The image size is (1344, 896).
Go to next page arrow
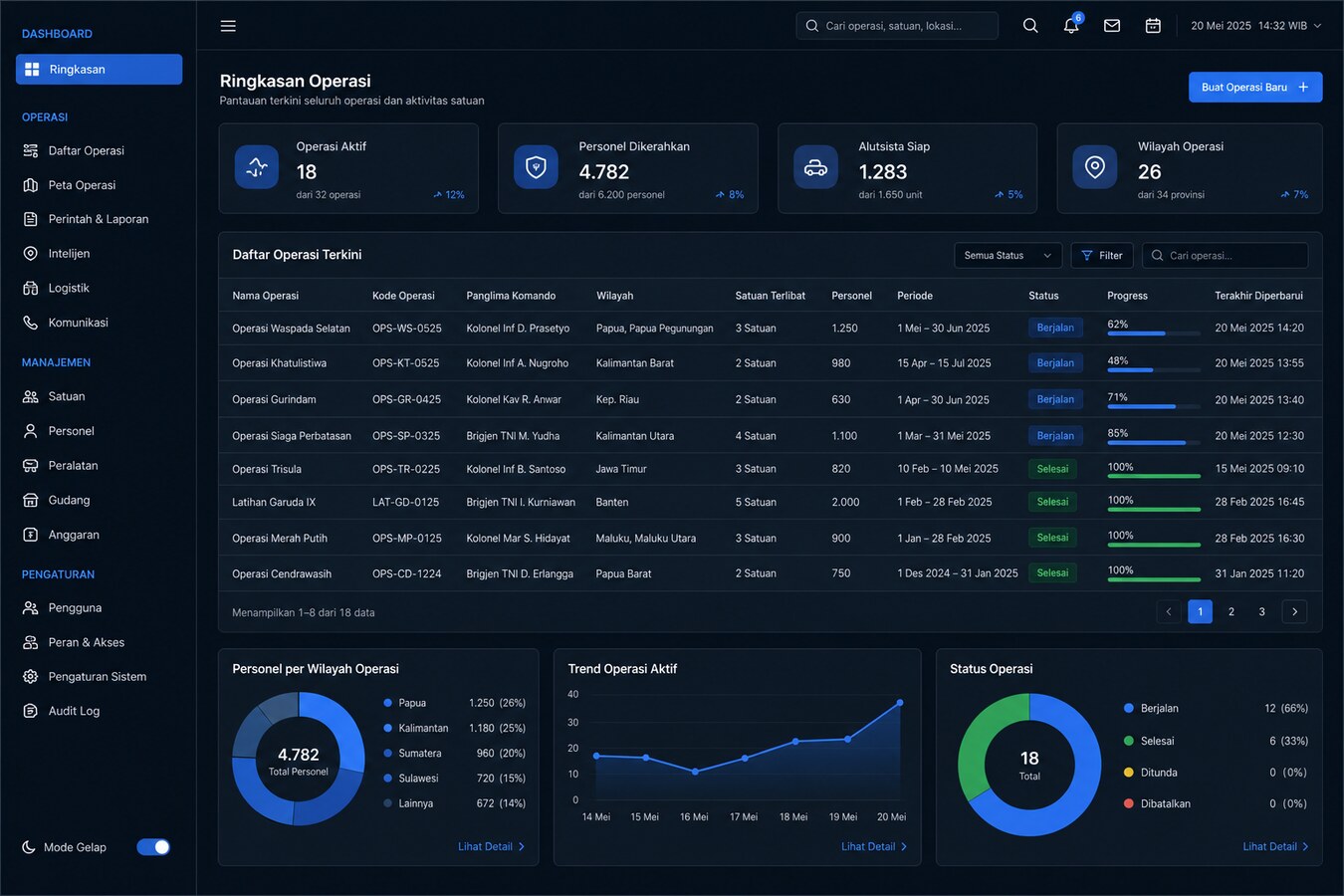[x=1294, y=612]
